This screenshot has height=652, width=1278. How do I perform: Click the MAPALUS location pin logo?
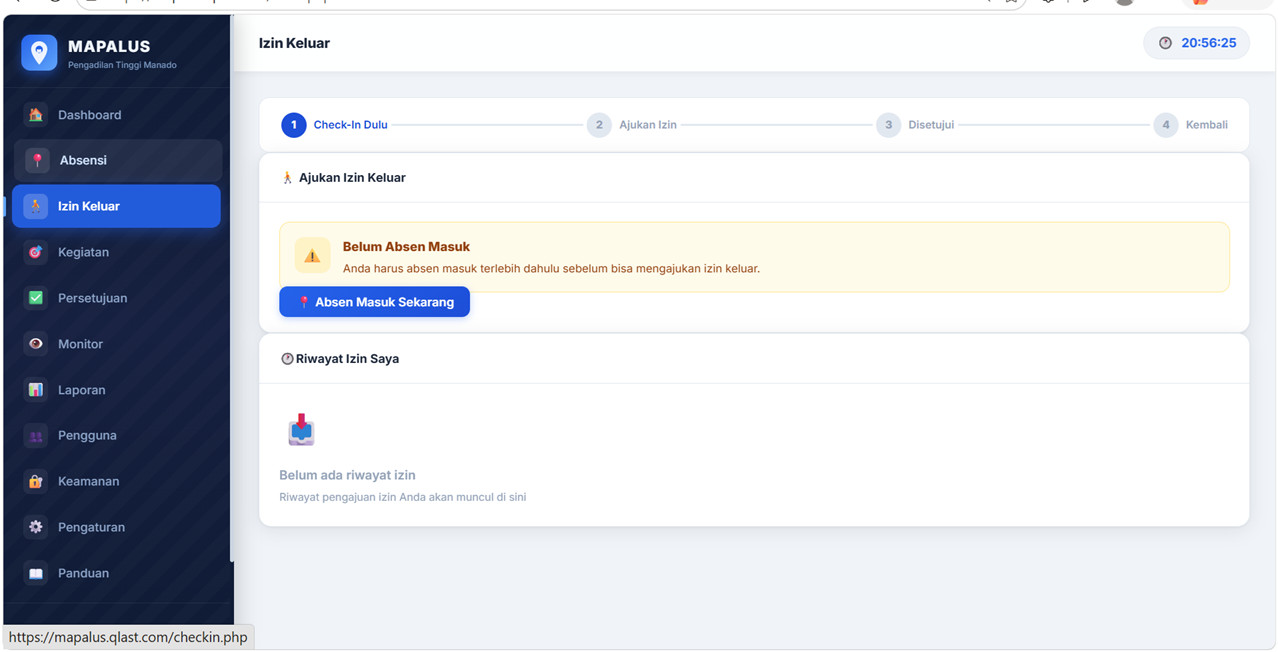click(39, 53)
